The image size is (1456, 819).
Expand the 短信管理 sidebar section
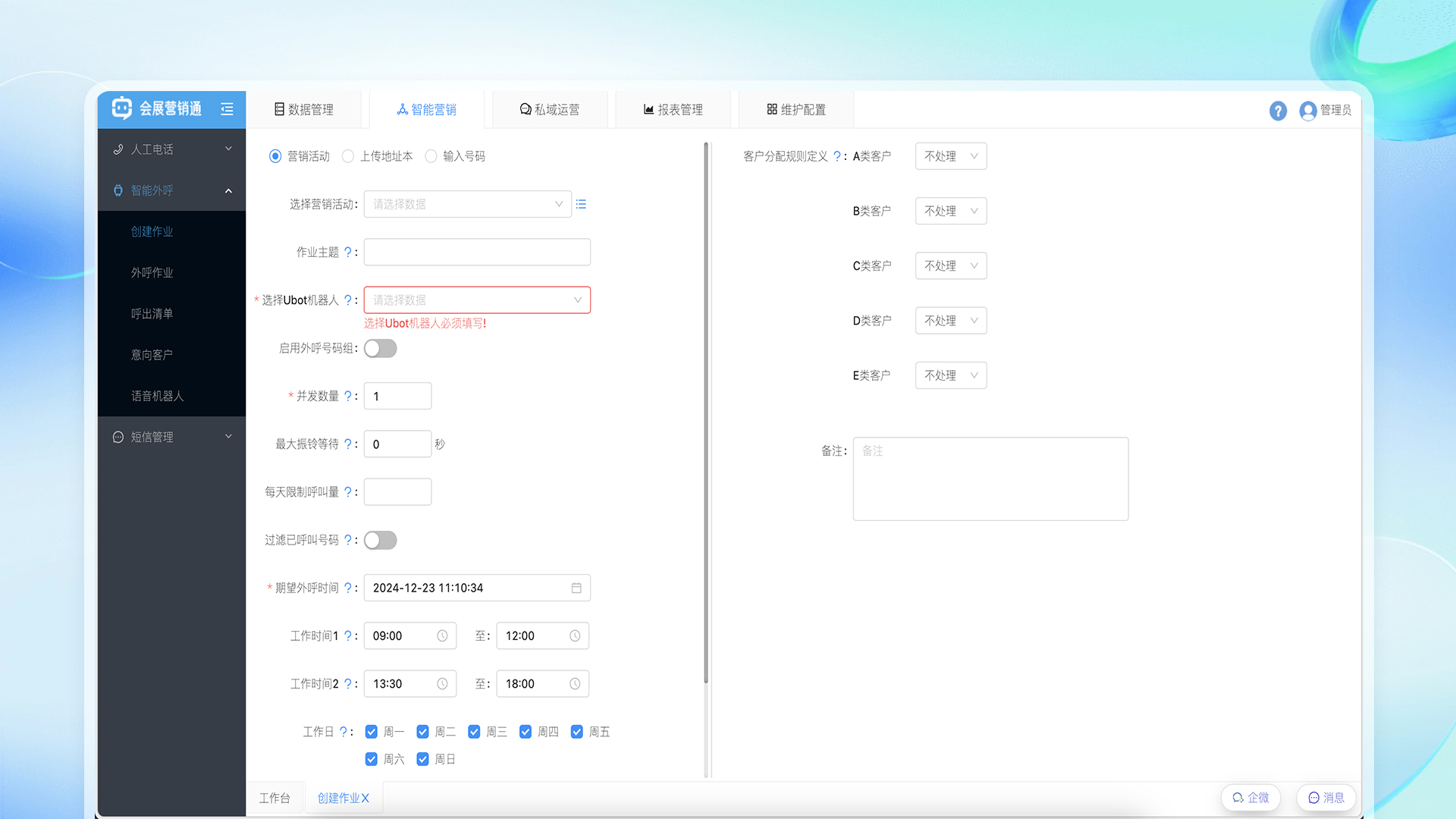(171, 437)
